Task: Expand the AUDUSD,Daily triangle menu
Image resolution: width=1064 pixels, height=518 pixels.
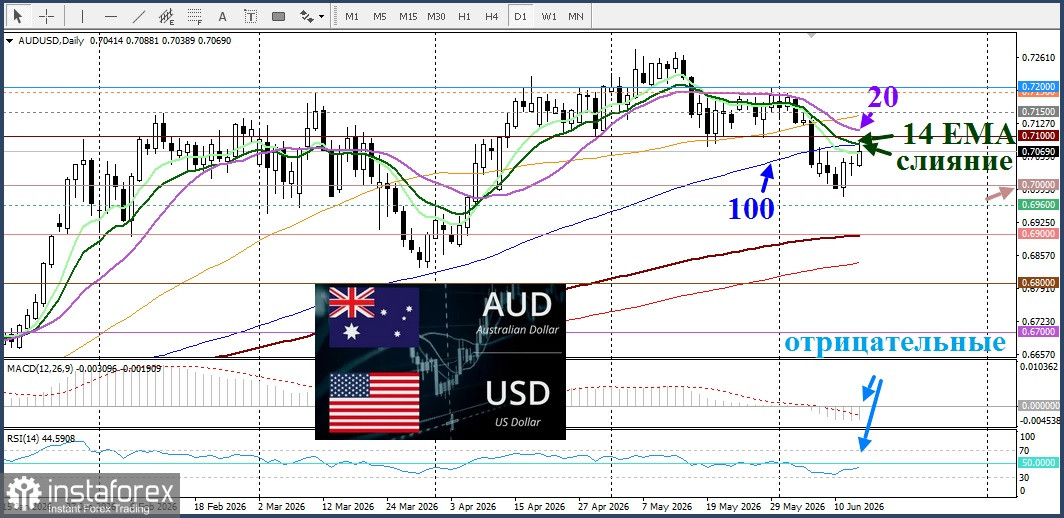Action: (9, 41)
